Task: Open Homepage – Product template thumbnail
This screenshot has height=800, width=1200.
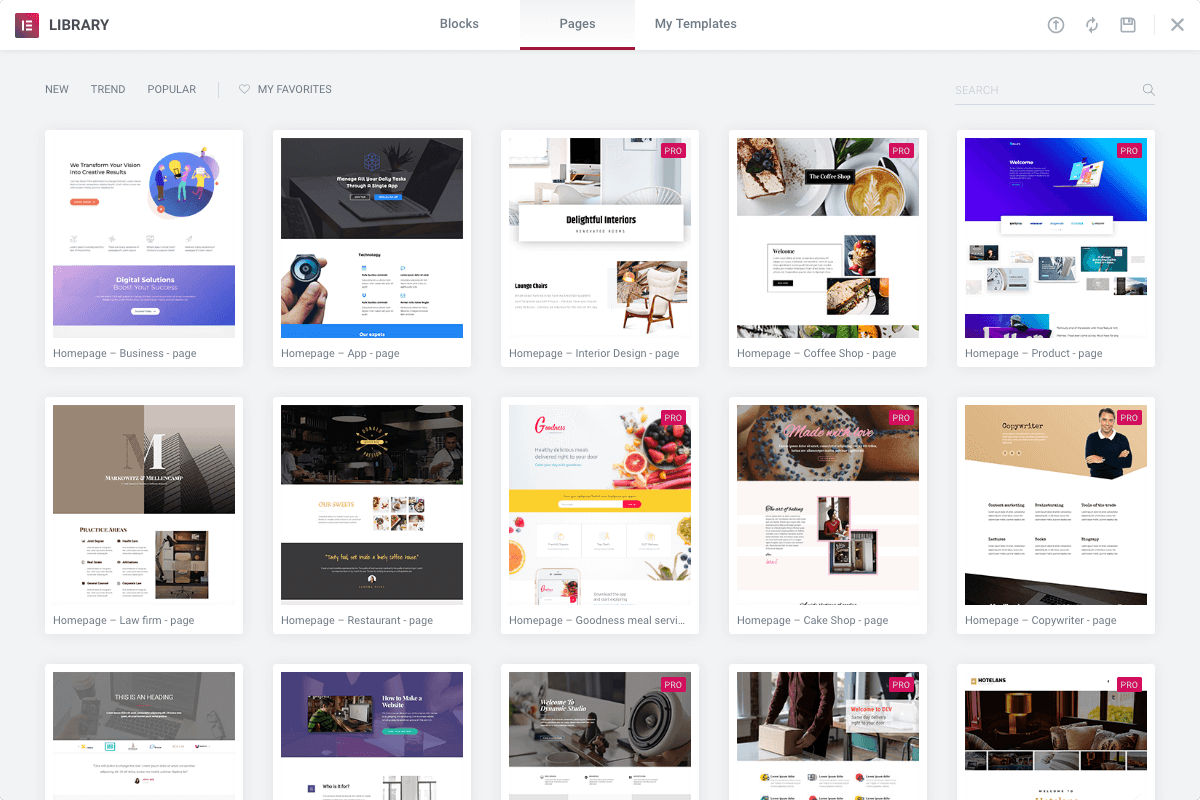Action: click(x=1056, y=238)
